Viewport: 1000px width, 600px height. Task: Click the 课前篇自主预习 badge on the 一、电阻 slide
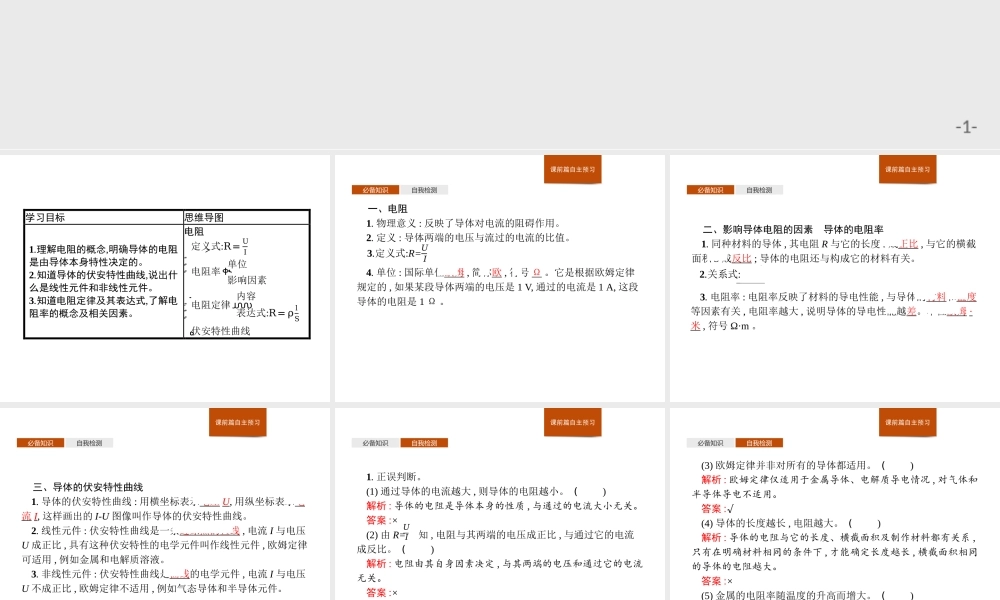click(x=572, y=169)
